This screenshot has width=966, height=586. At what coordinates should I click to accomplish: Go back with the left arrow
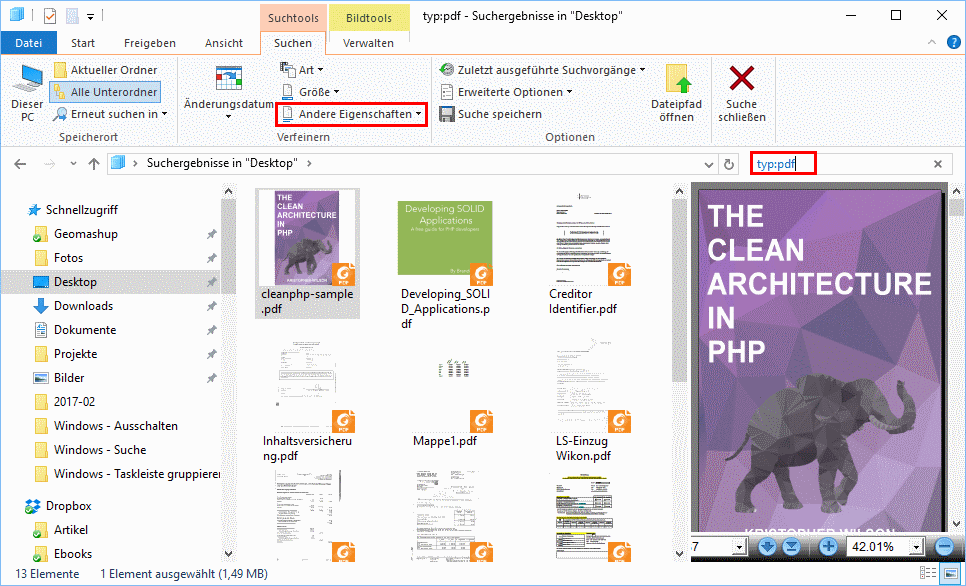(20, 164)
